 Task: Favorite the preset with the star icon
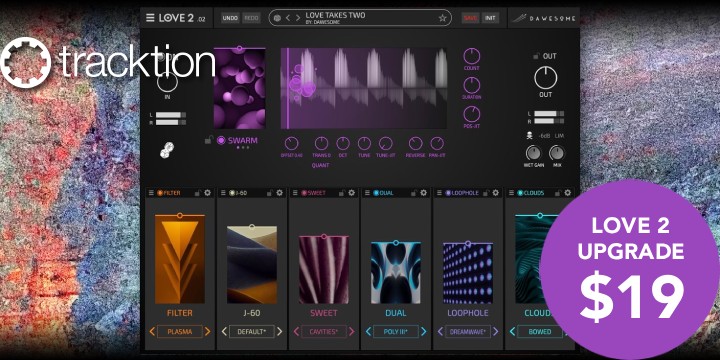click(442, 18)
